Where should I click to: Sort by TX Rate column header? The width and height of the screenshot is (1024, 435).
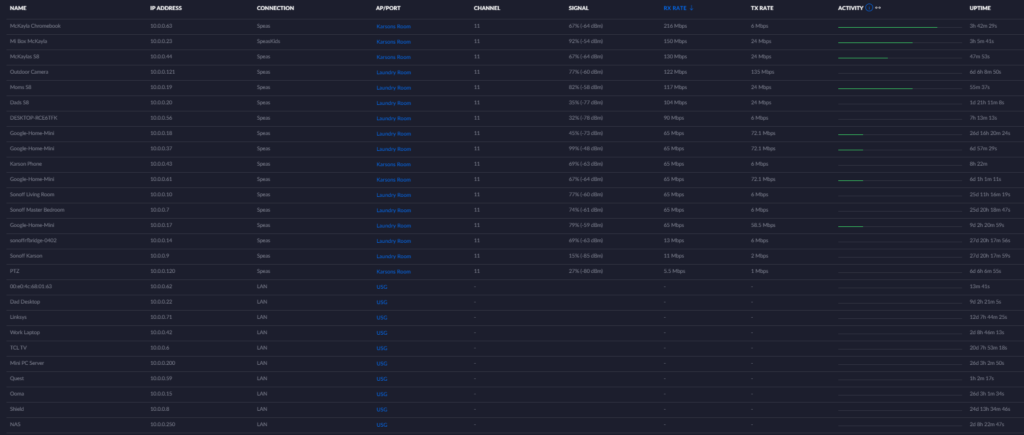(x=761, y=8)
